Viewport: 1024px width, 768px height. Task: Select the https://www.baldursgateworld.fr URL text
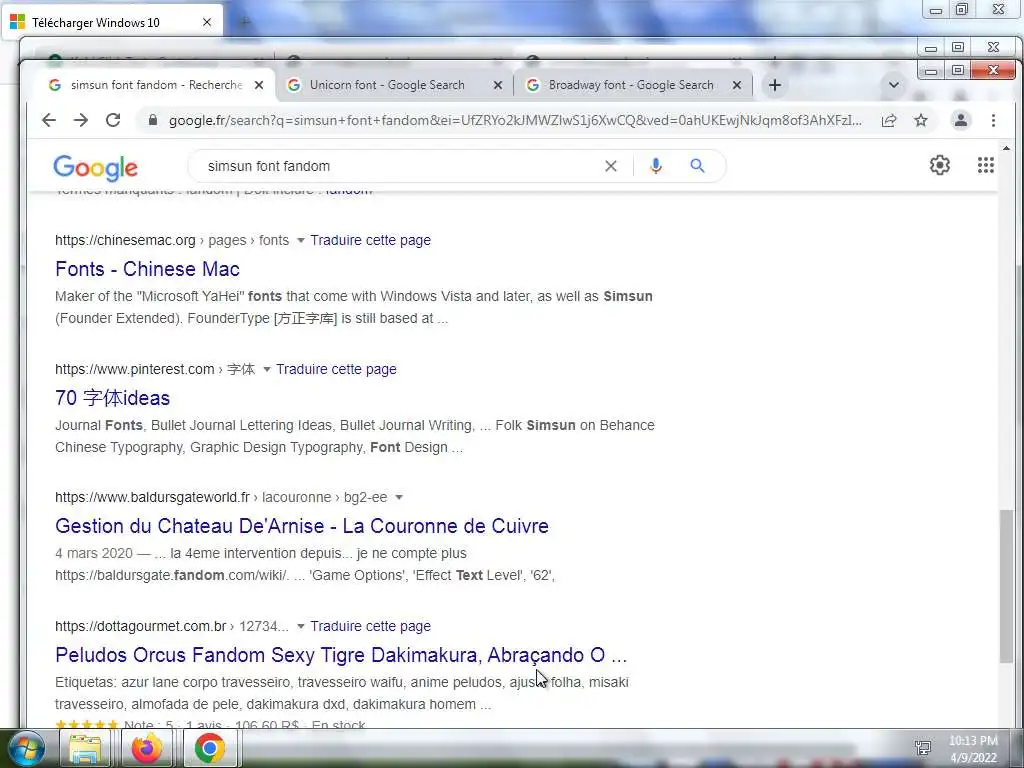(152, 498)
